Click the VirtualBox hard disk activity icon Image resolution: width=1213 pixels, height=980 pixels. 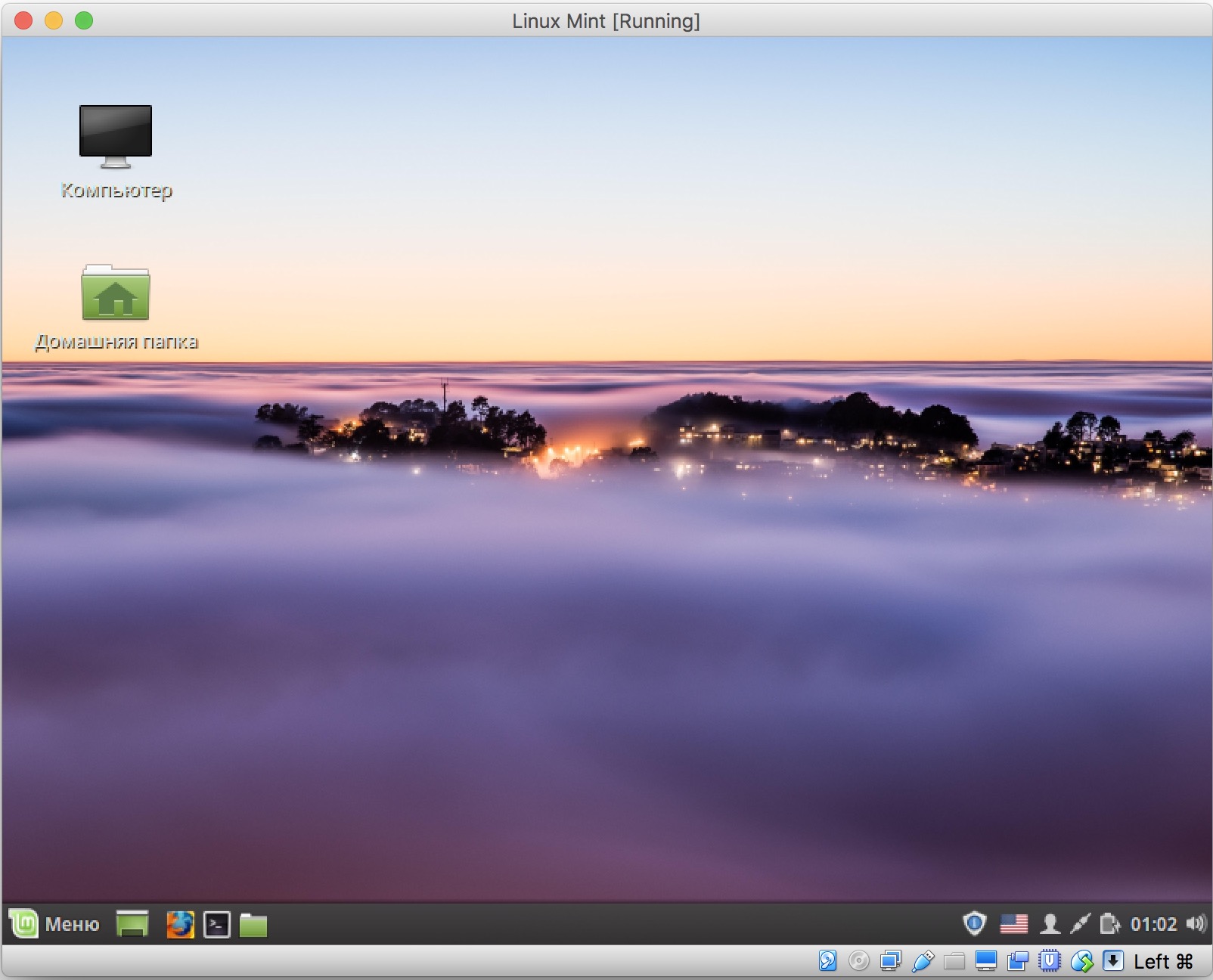click(828, 961)
